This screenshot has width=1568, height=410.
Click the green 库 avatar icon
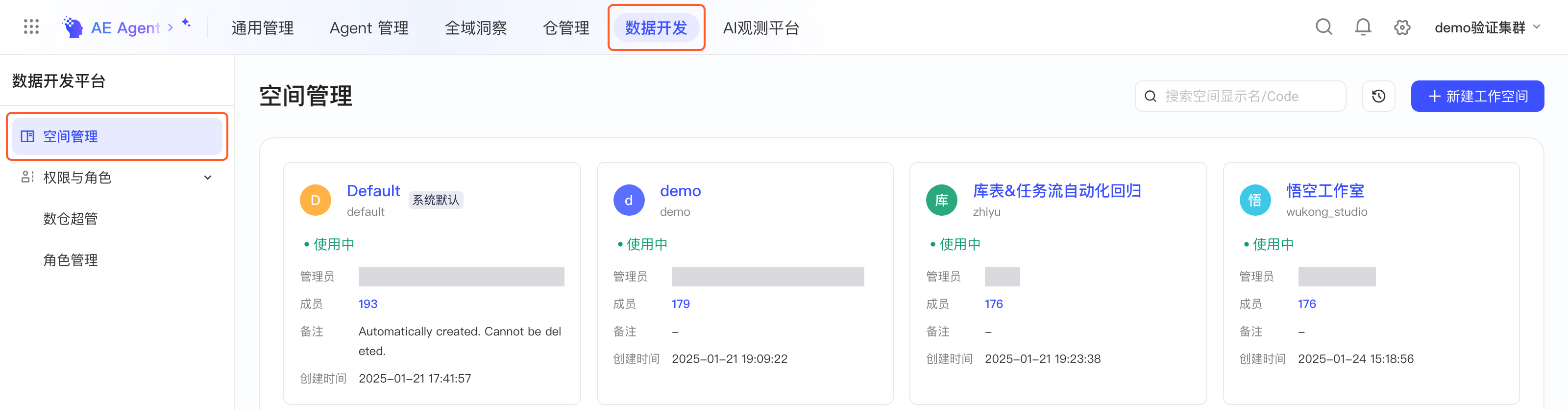tap(942, 200)
